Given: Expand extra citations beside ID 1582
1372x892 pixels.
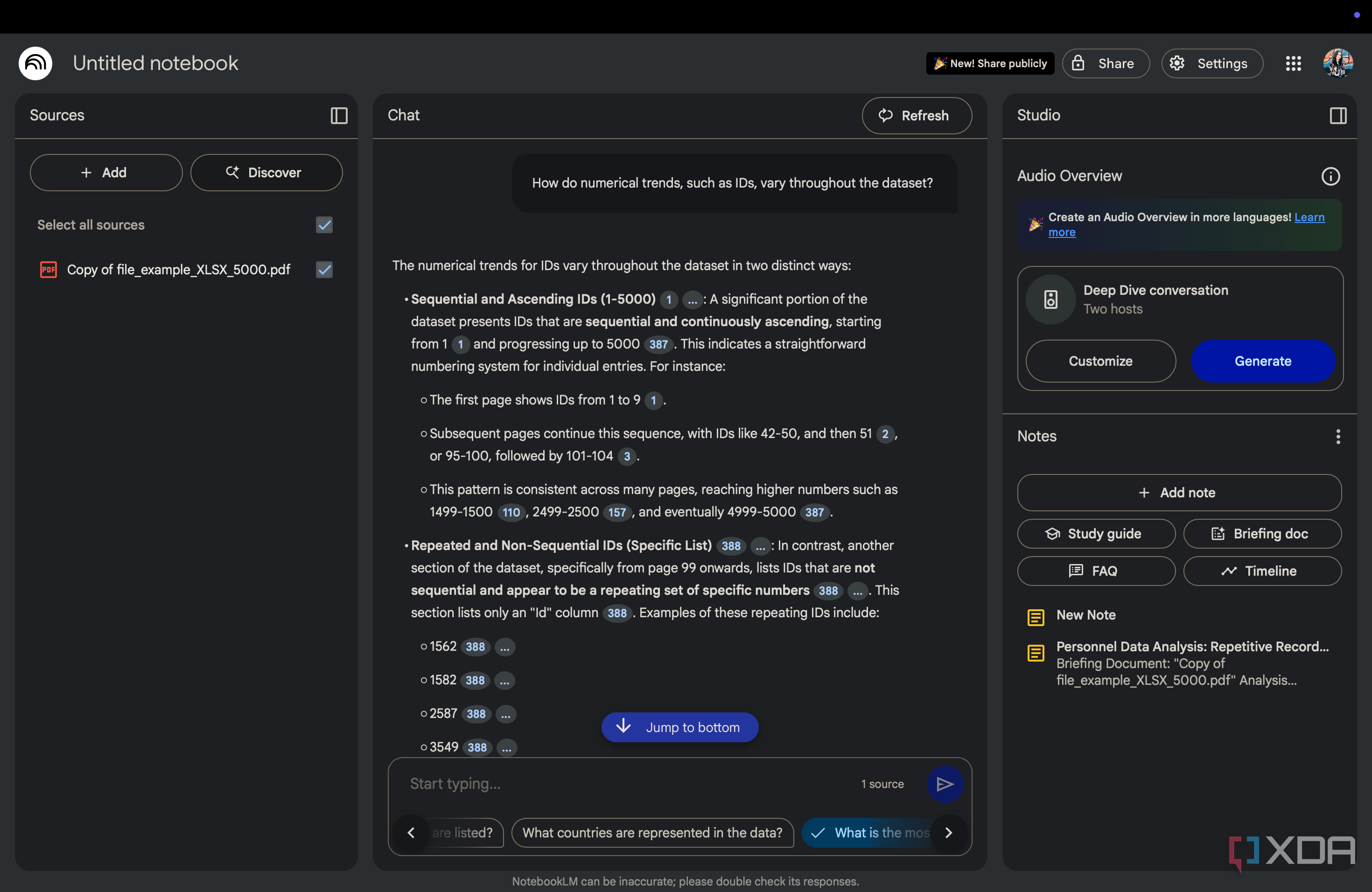Looking at the screenshot, I should coord(504,681).
